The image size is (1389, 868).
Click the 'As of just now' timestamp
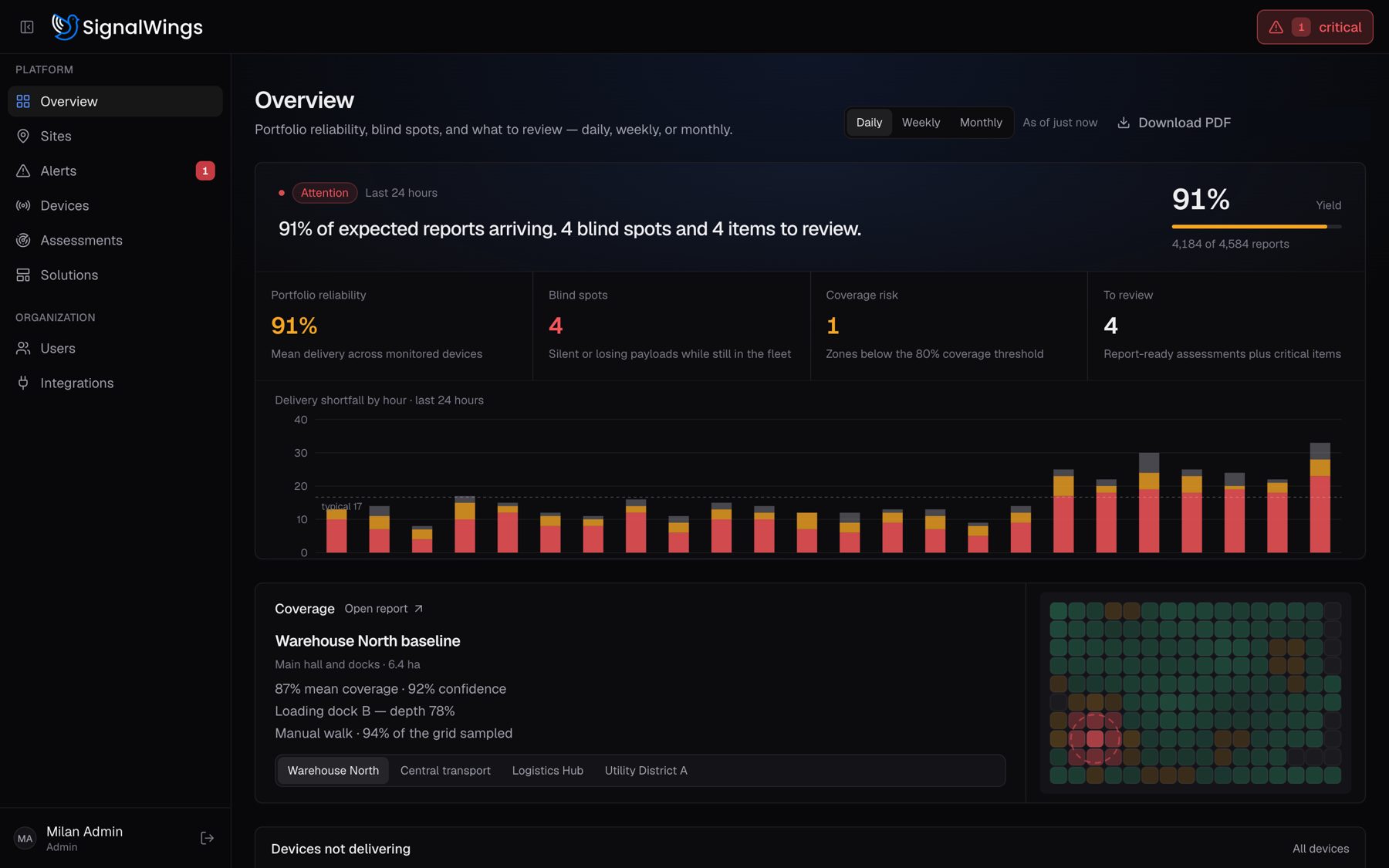tap(1059, 123)
